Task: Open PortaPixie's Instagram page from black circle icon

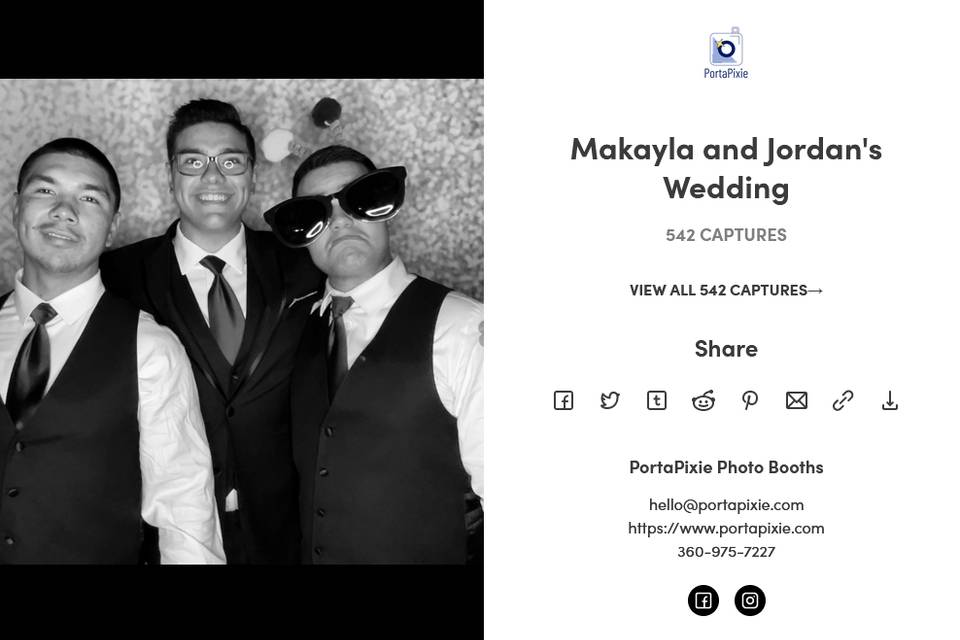Action: click(750, 600)
